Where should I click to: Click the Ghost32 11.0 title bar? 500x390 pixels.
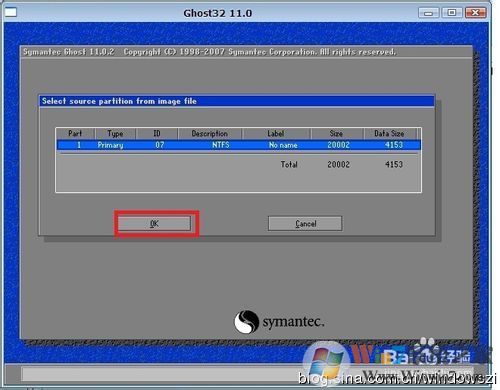point(218,13)
